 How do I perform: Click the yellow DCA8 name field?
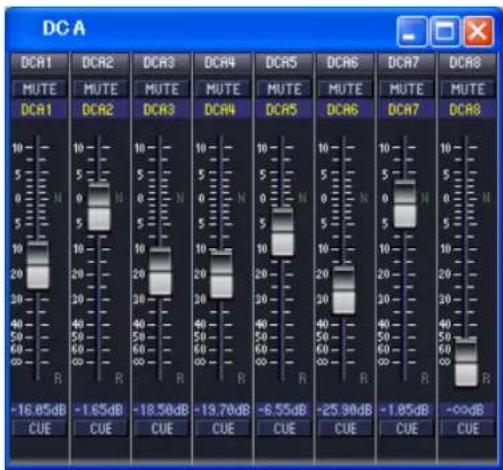point(467,110)
